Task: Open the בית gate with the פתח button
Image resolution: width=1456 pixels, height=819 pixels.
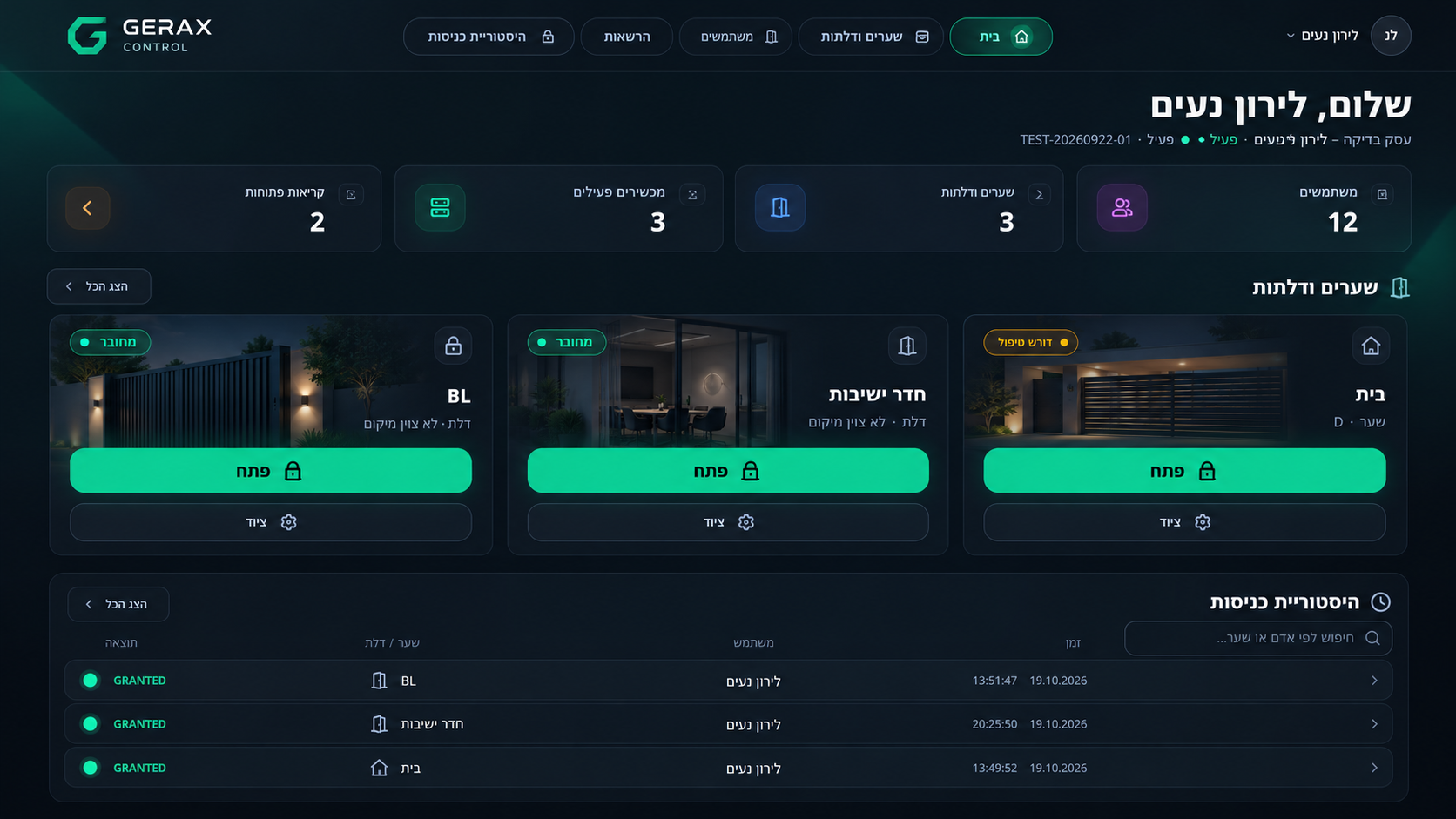Action: (x=1184, y=471)
